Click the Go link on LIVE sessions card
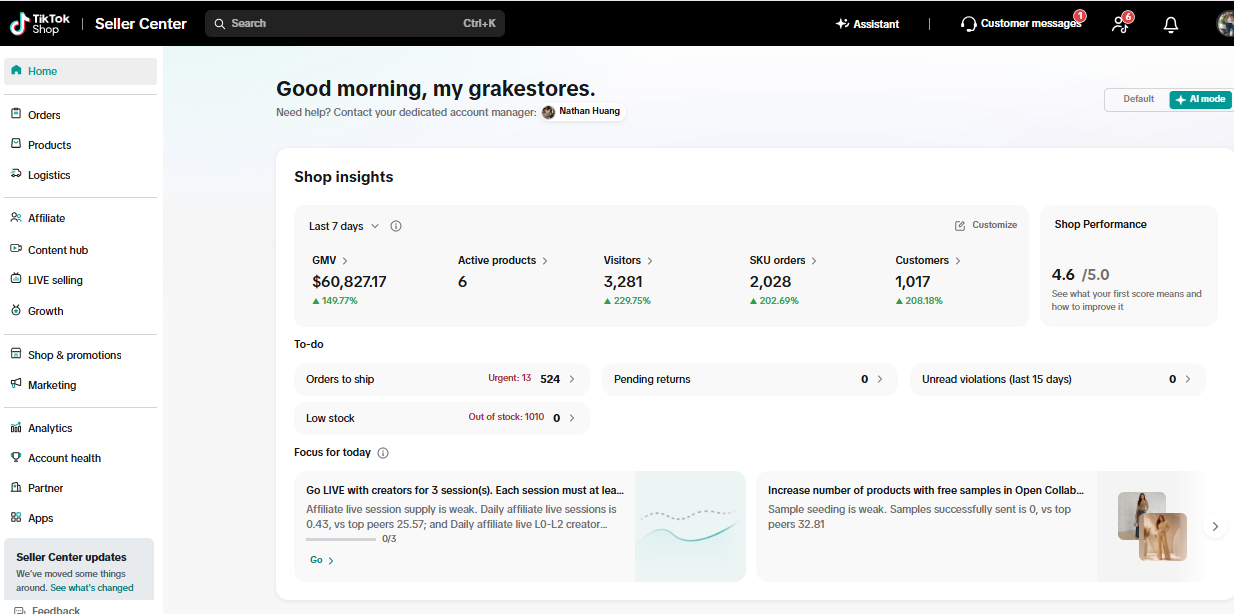The height and width of the screenshot is (614, 1234). (322, 560)
